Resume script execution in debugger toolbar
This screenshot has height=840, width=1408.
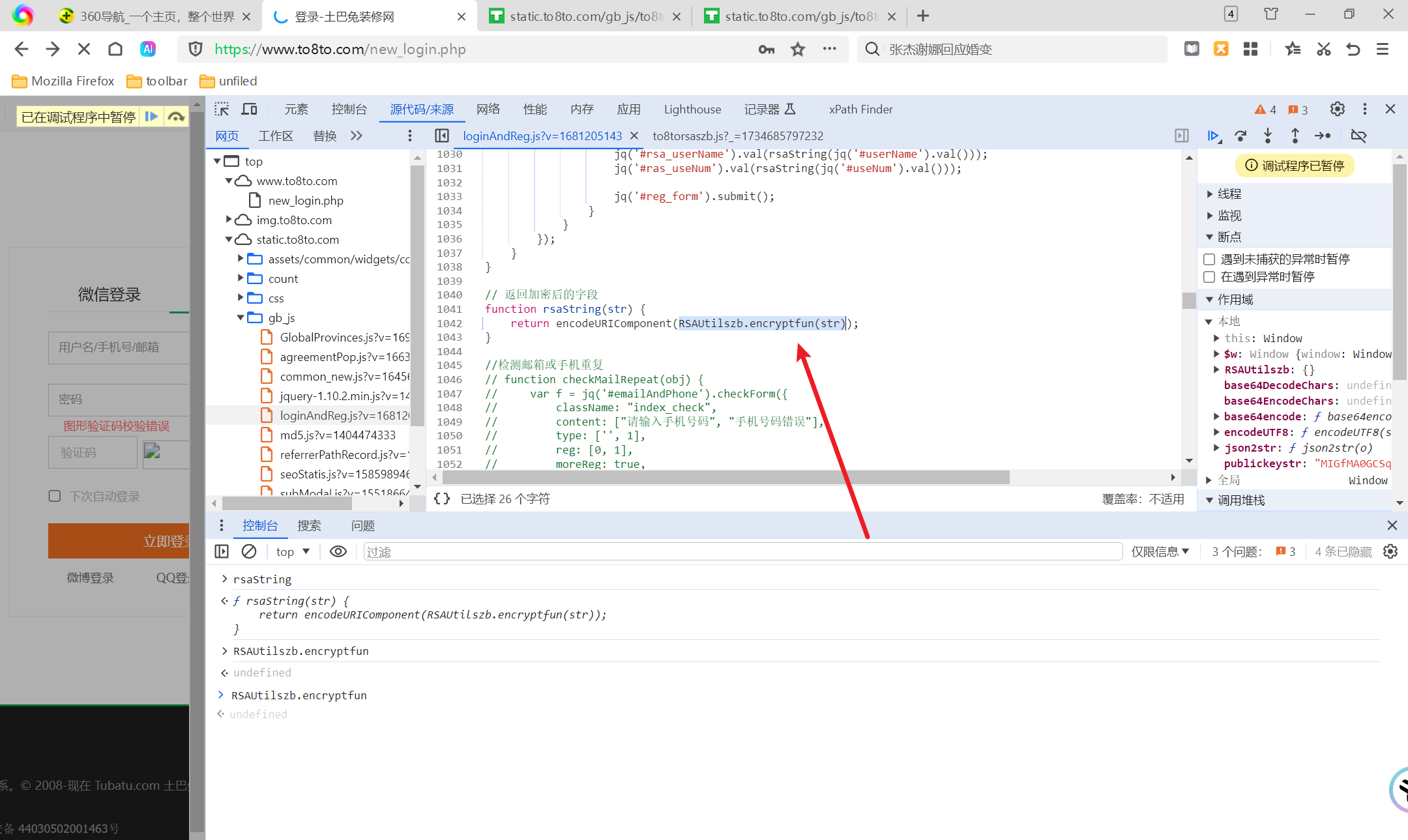point(1212,136)
